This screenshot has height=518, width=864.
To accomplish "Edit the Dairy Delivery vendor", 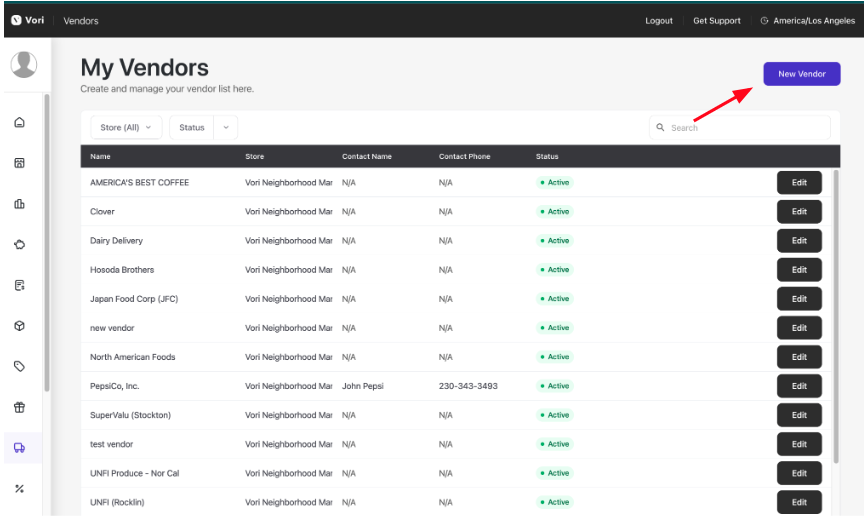I will tap(799, 241).
